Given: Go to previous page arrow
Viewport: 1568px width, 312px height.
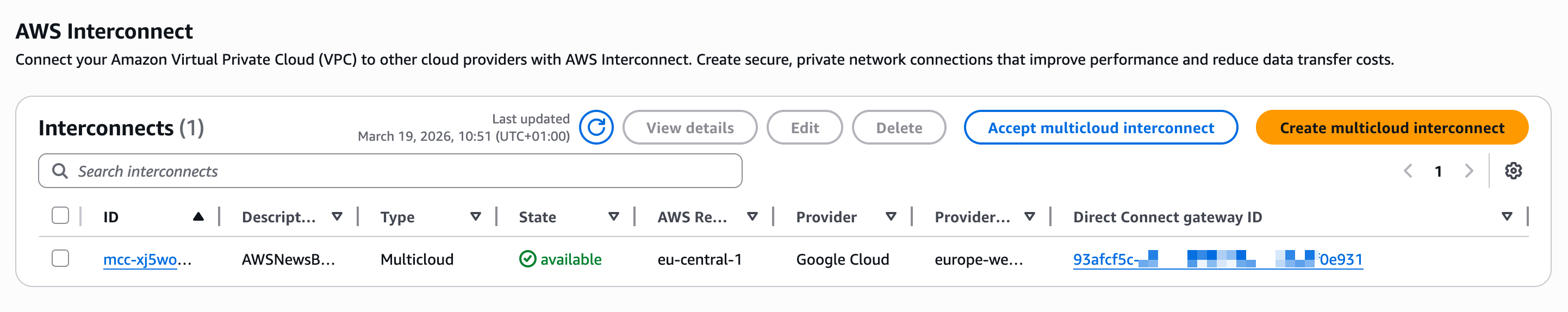Looking at the screenshot, I should pyautogui.click(x=1407, y=171).
